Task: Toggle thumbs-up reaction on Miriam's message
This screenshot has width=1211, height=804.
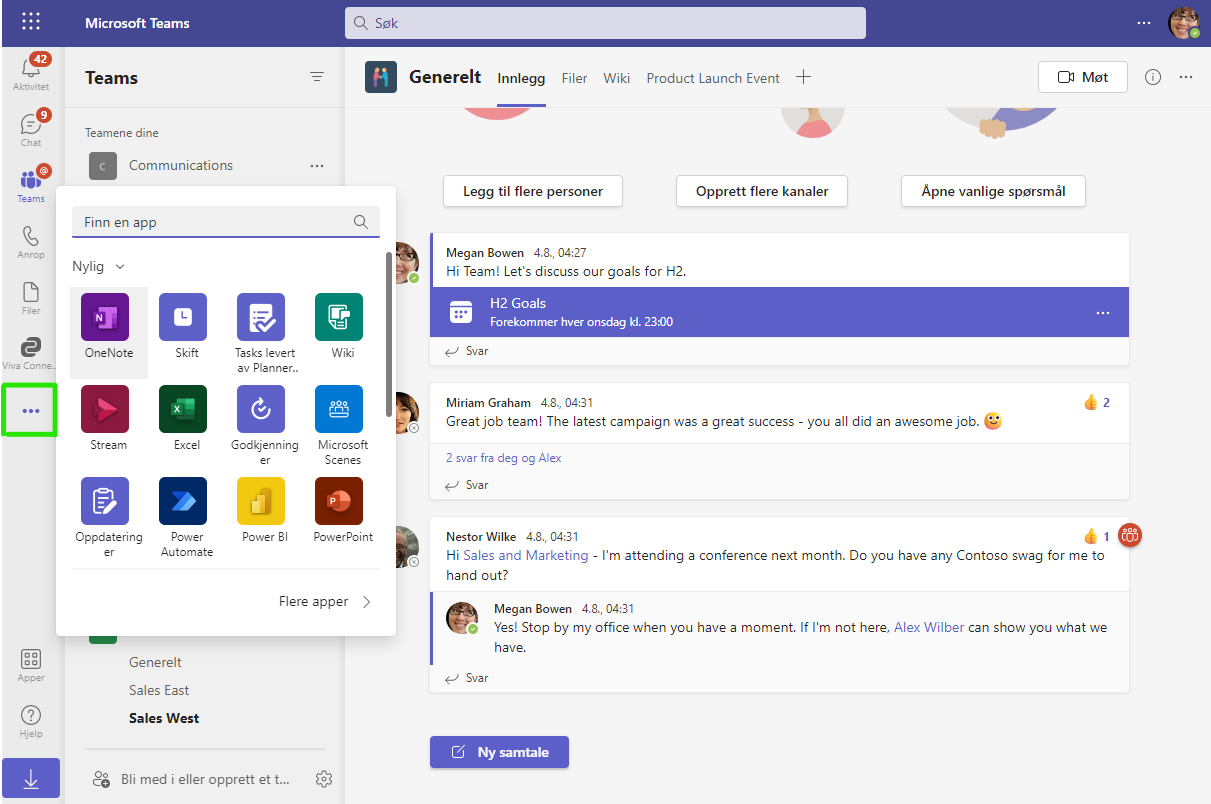Action: [x=1092, y=402]
